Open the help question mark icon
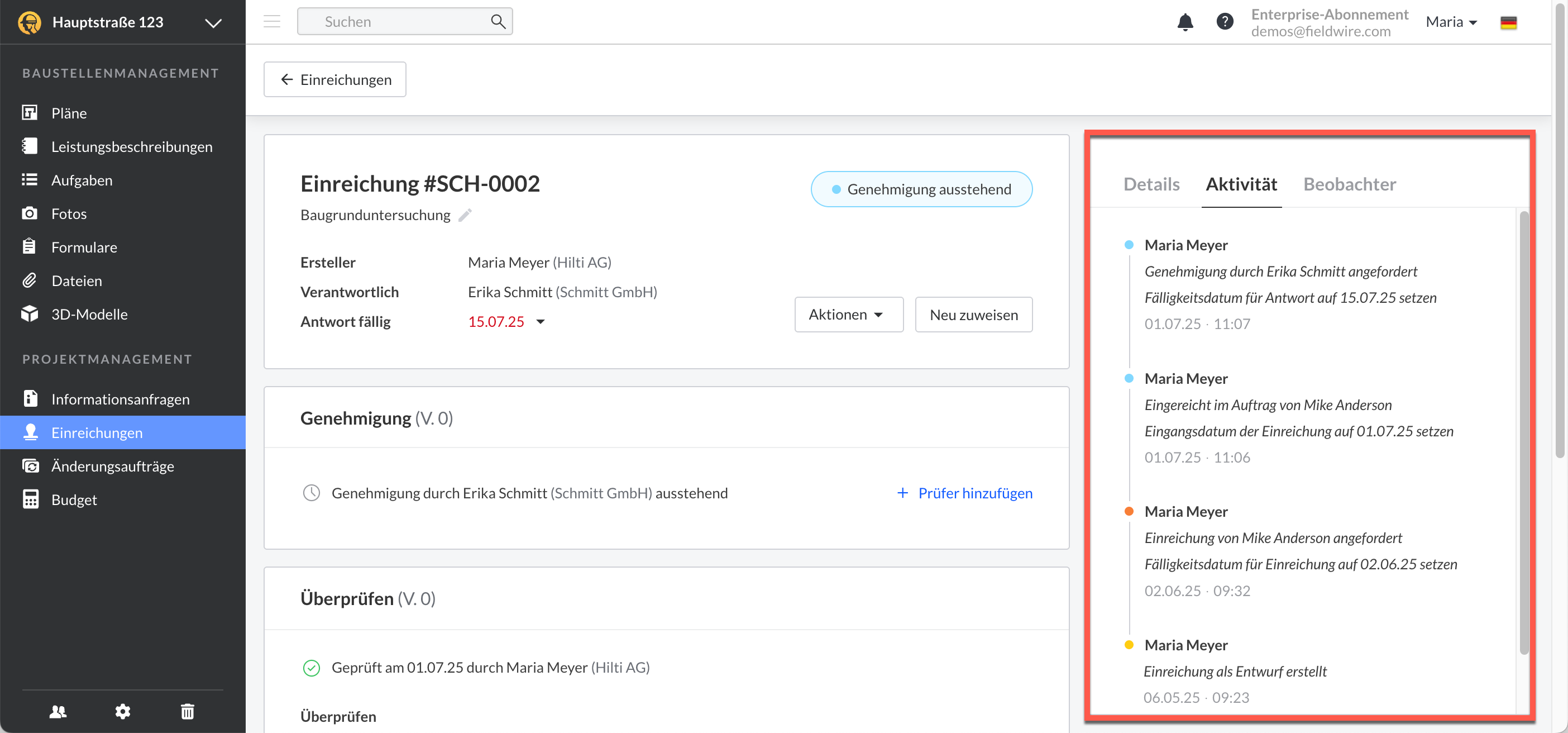The image size is (1568, 733). pos(1224,22)
